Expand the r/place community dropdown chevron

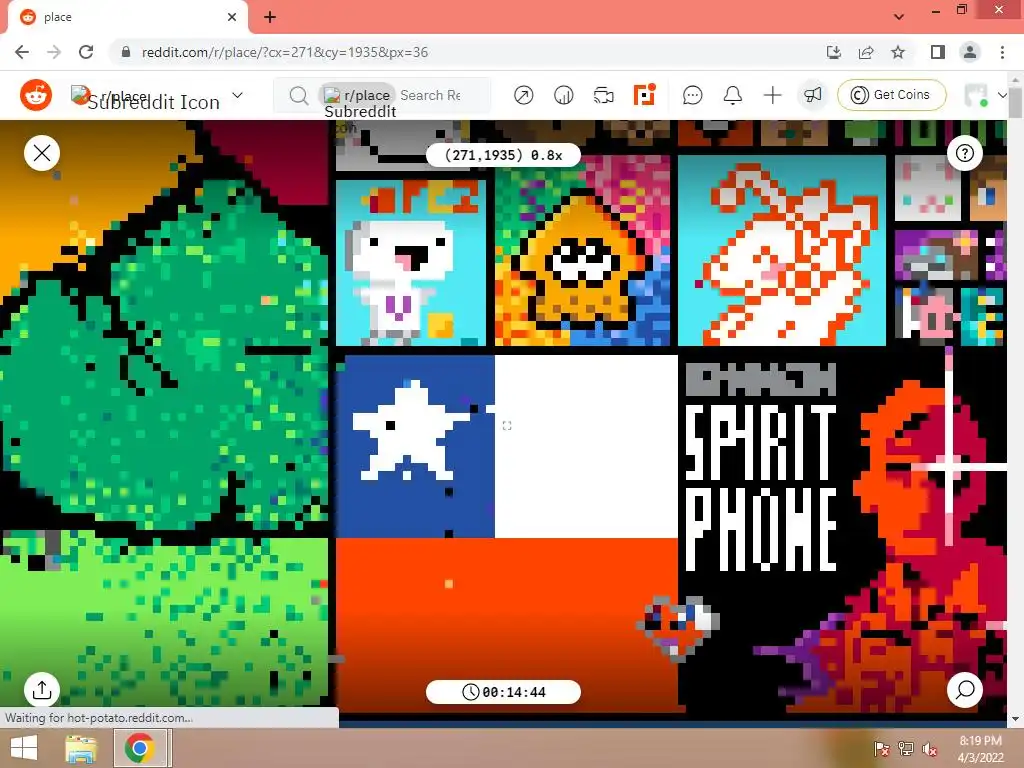(238, 95)
